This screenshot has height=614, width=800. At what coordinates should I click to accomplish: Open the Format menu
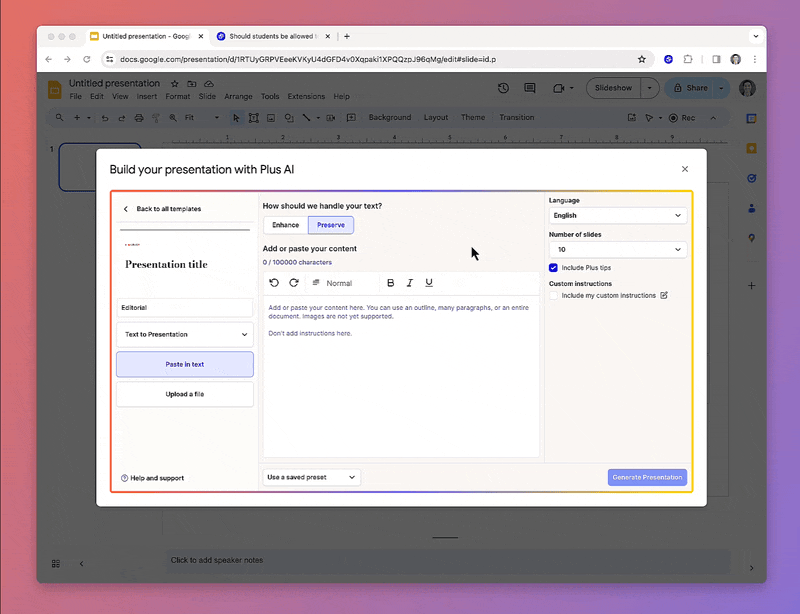pos(178,96)
